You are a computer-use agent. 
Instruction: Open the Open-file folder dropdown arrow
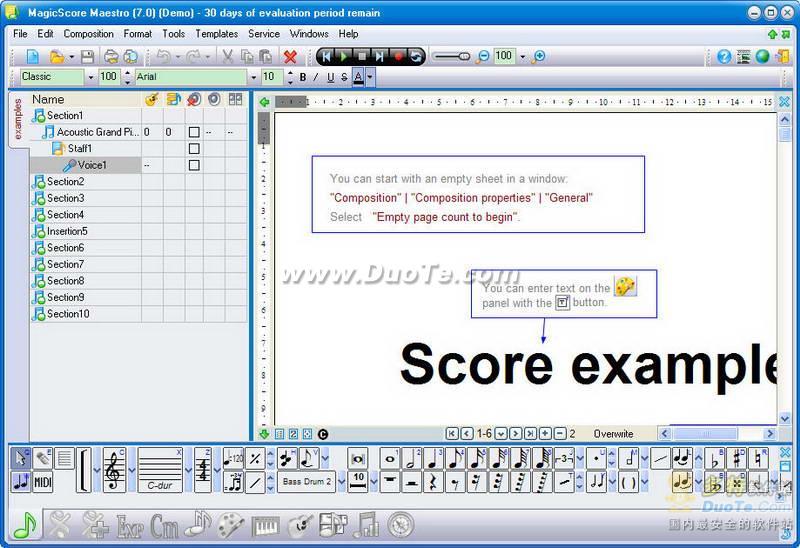tap(71, 56)
